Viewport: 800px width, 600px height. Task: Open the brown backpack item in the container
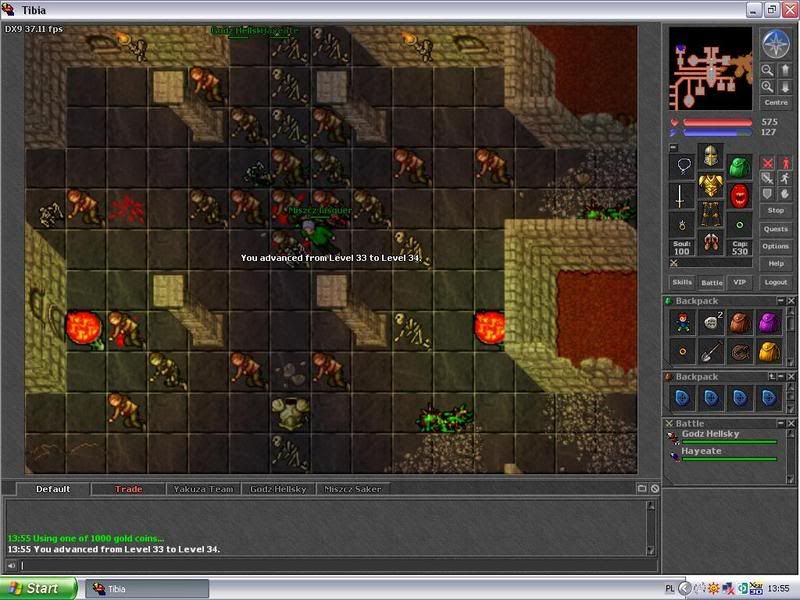pos(740,323)
